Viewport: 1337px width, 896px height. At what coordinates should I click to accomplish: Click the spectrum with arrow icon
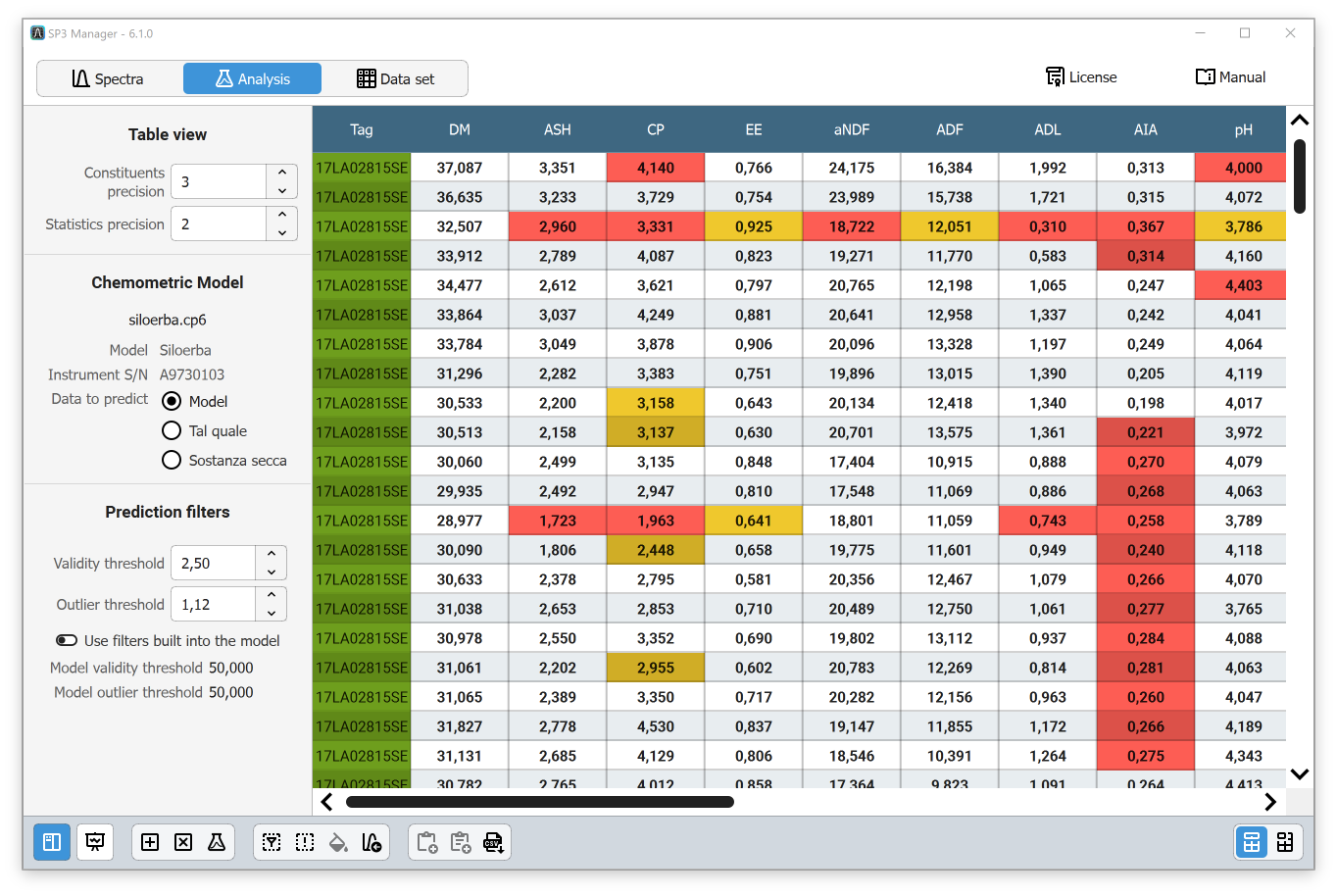(x=371, y=842)
